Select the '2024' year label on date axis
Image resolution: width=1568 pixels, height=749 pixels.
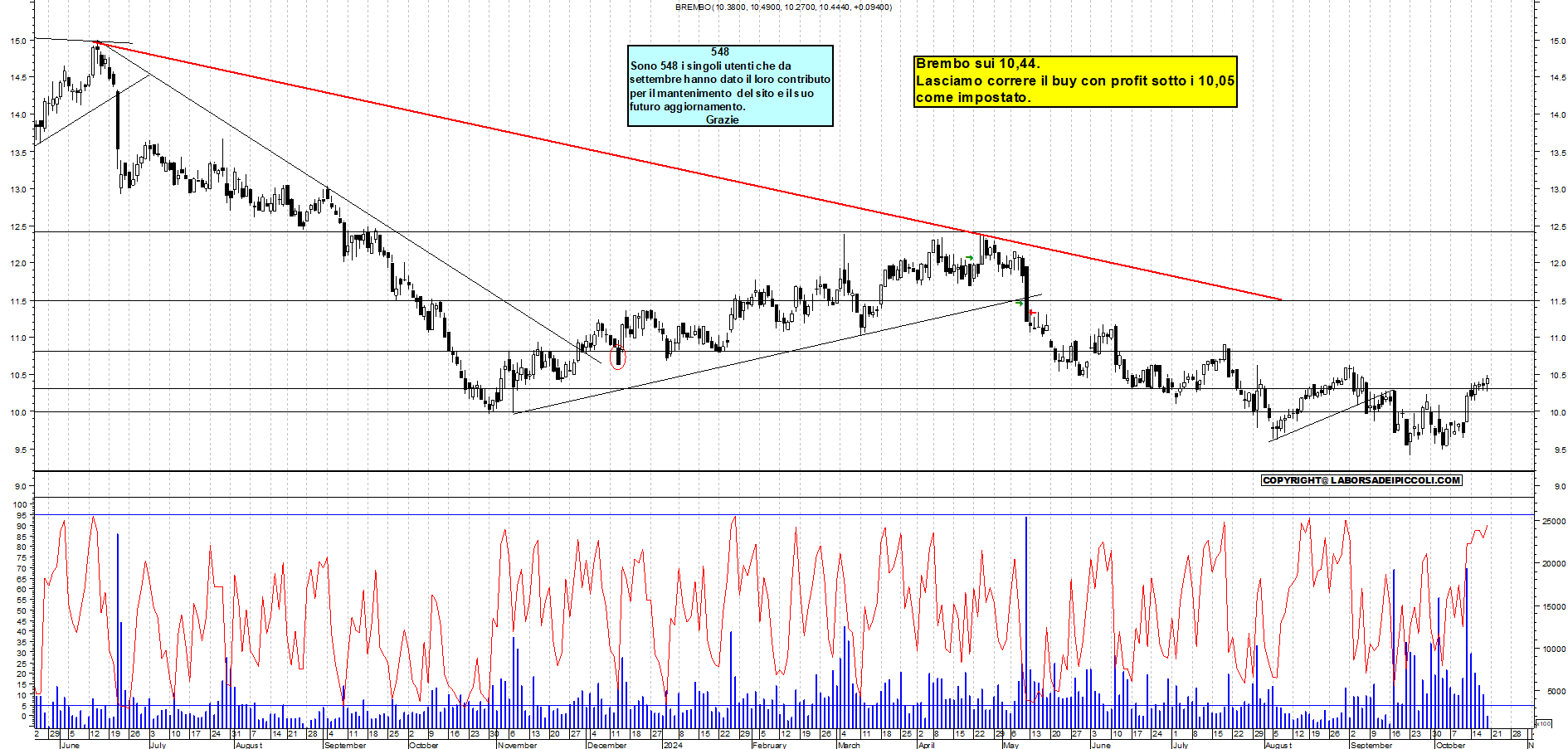(673, 745)
